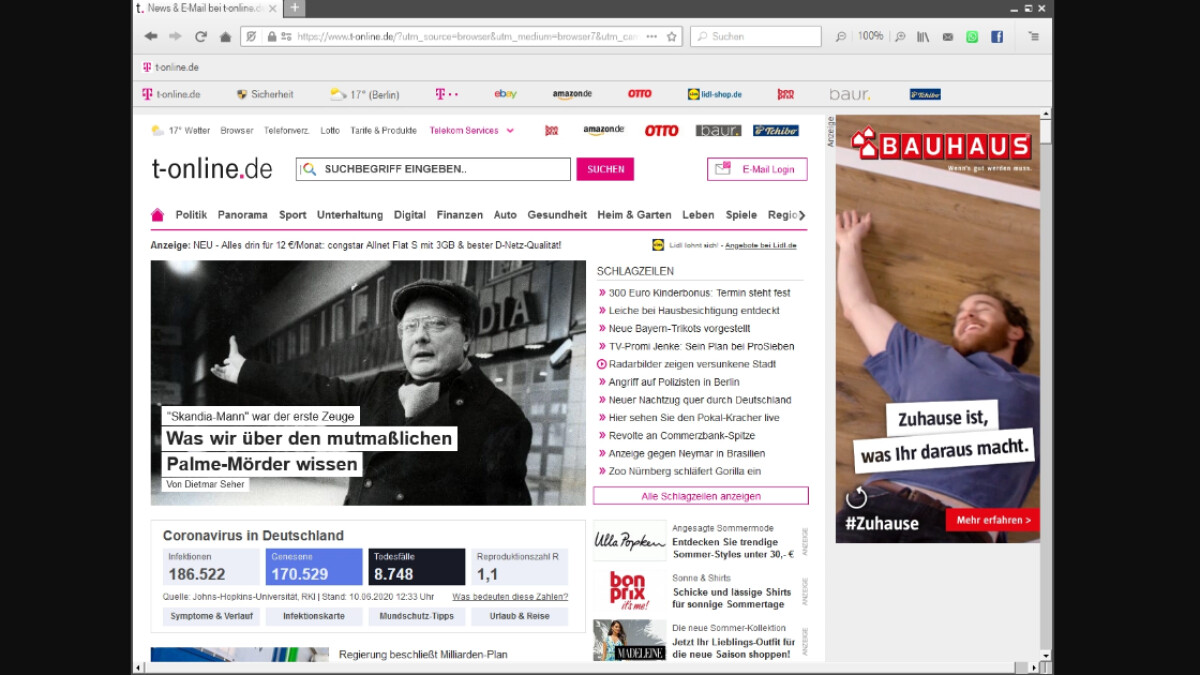Image resolution: width=1200 pixels, height=675 pixels.
Task: Click the OTTO logo on the page header
Action: point(661,130)
